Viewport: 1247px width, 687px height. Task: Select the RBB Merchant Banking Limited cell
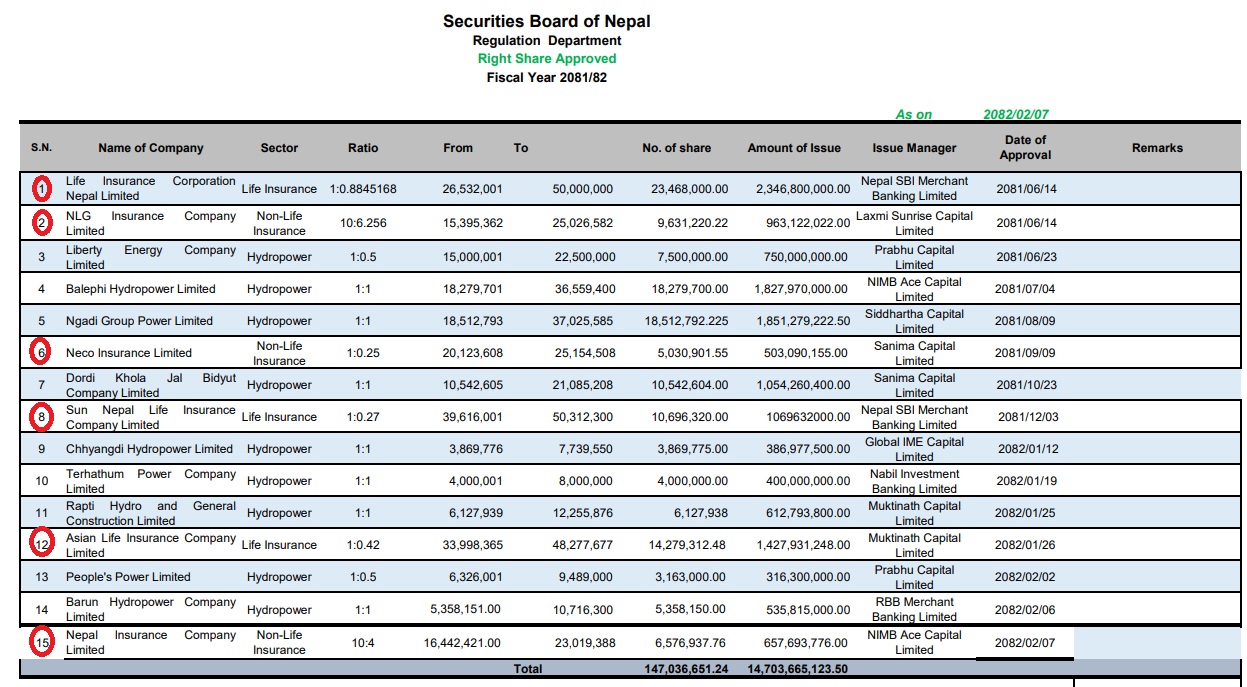pyautogui.click(x=914, y=609)
